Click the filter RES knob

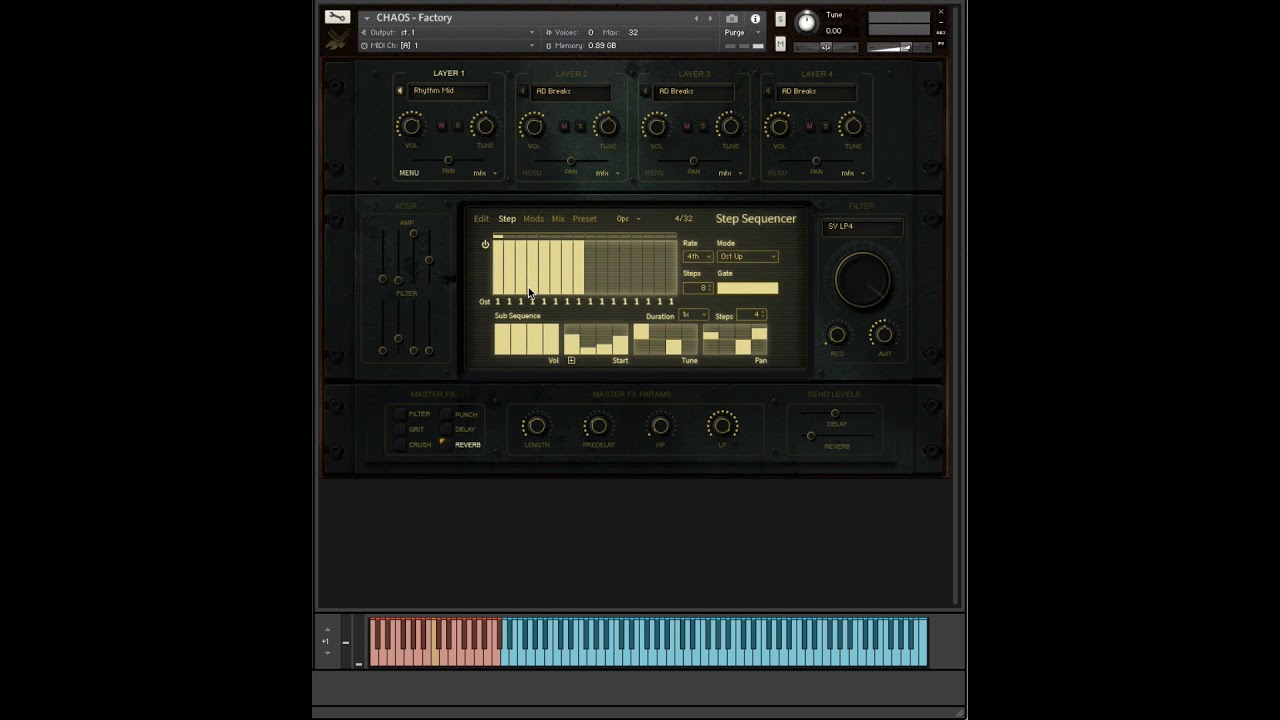coord(837,335)
